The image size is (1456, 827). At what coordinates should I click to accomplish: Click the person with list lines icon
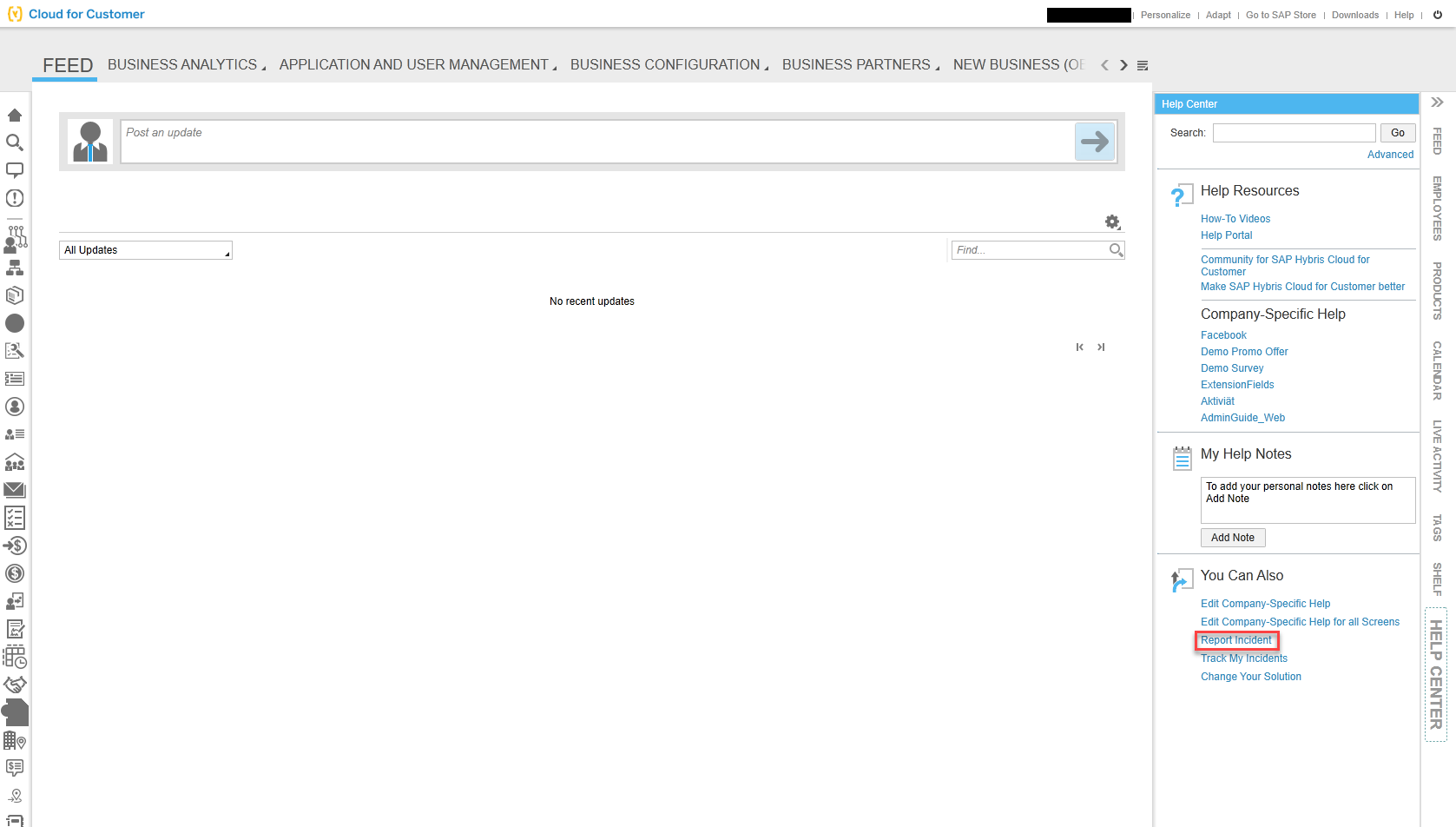(x=15, y=434)
